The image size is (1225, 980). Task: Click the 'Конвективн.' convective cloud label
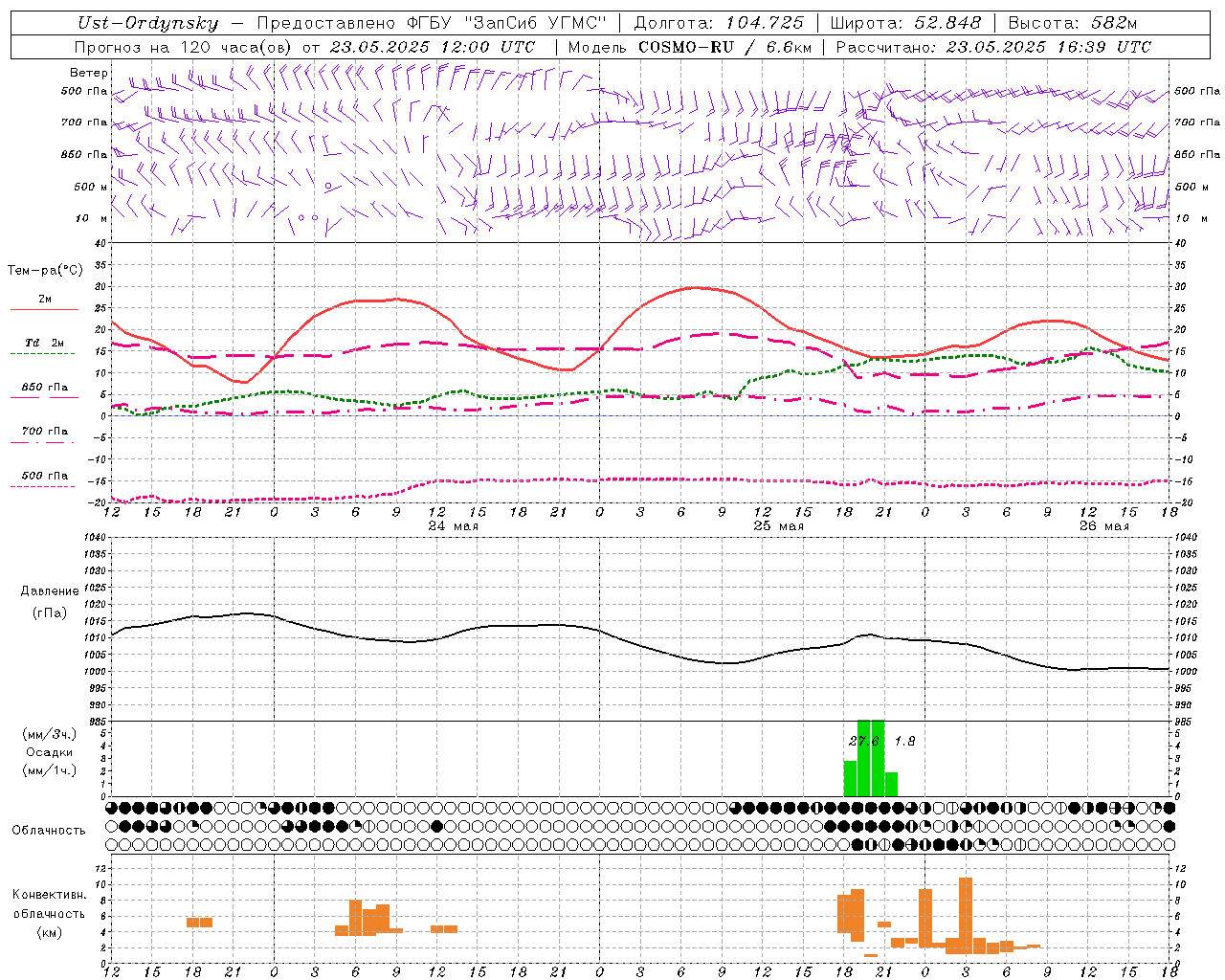(x=49, y=895)
